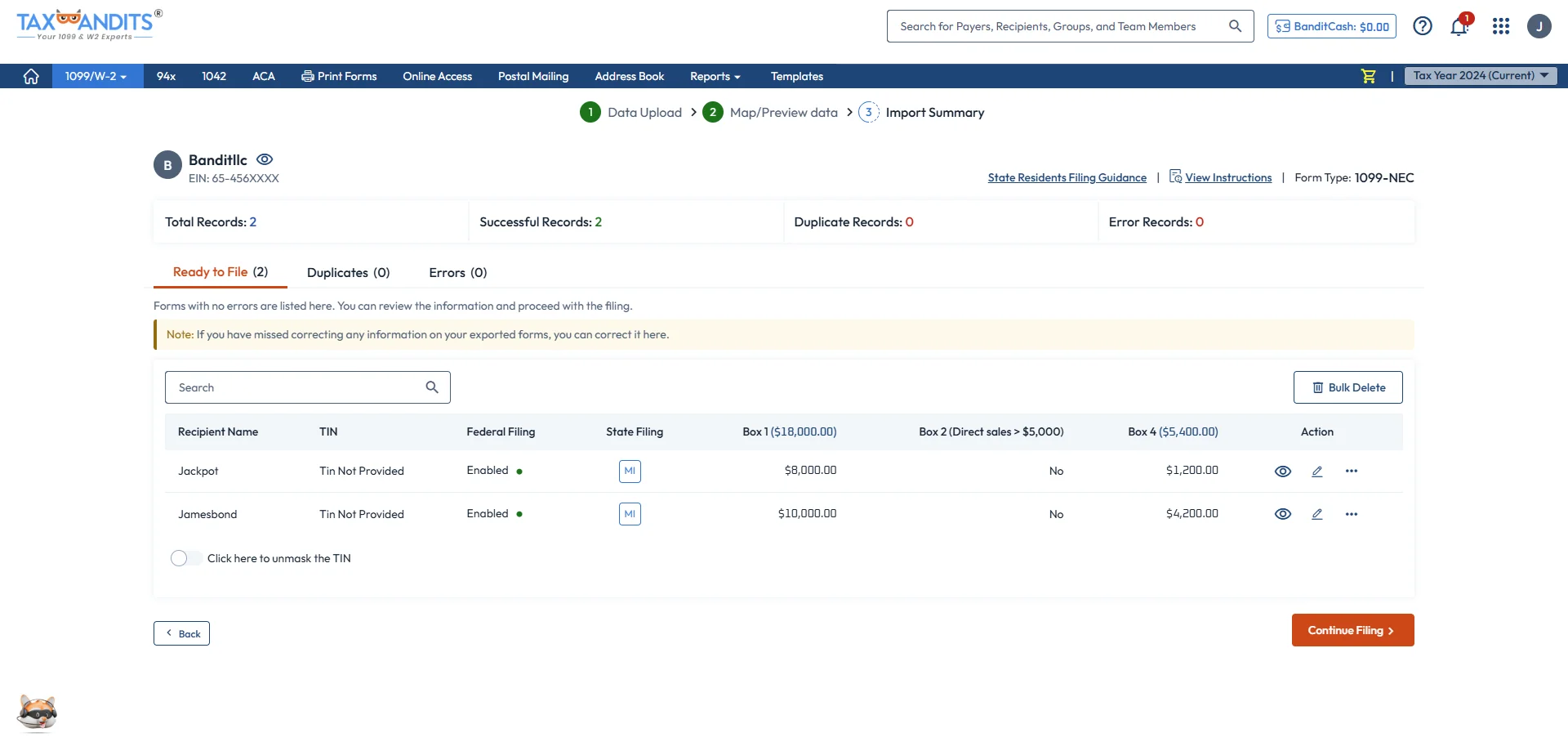Image resolution: width=1568 pixels, height=751 pixels.
Task: Focus the table Search field
Action: (x=308, y=387)
